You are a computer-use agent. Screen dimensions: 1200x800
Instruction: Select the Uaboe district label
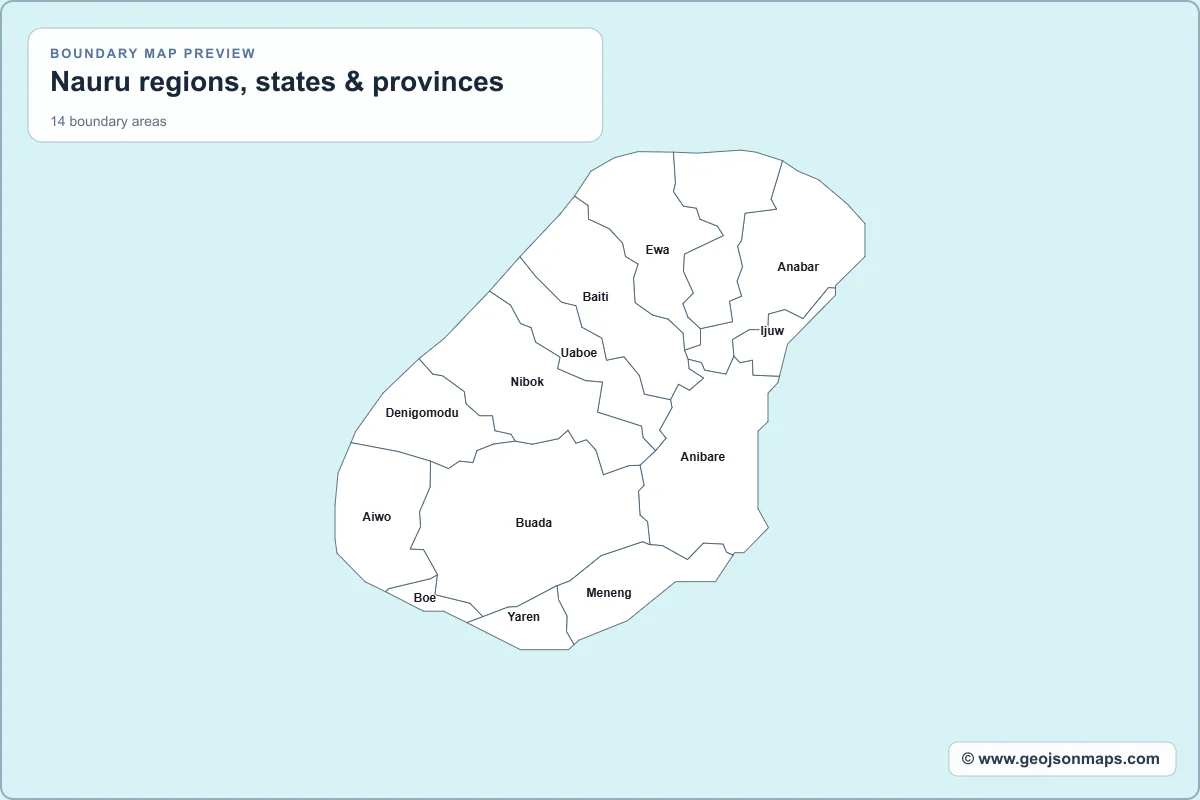579,353
